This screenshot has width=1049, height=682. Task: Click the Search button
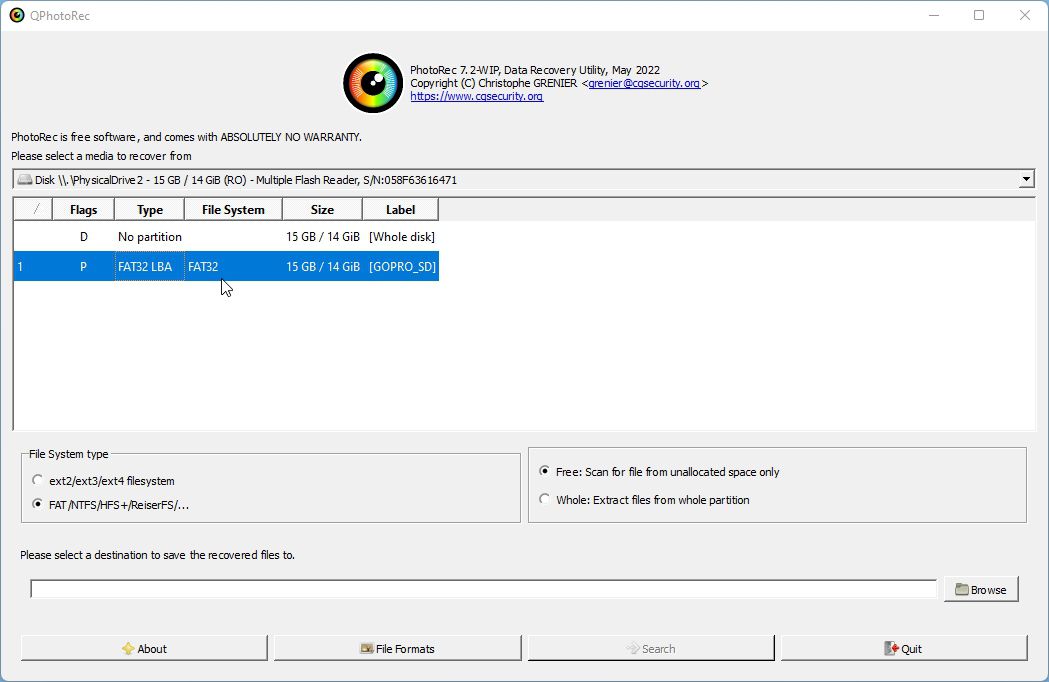coord(651,648)
